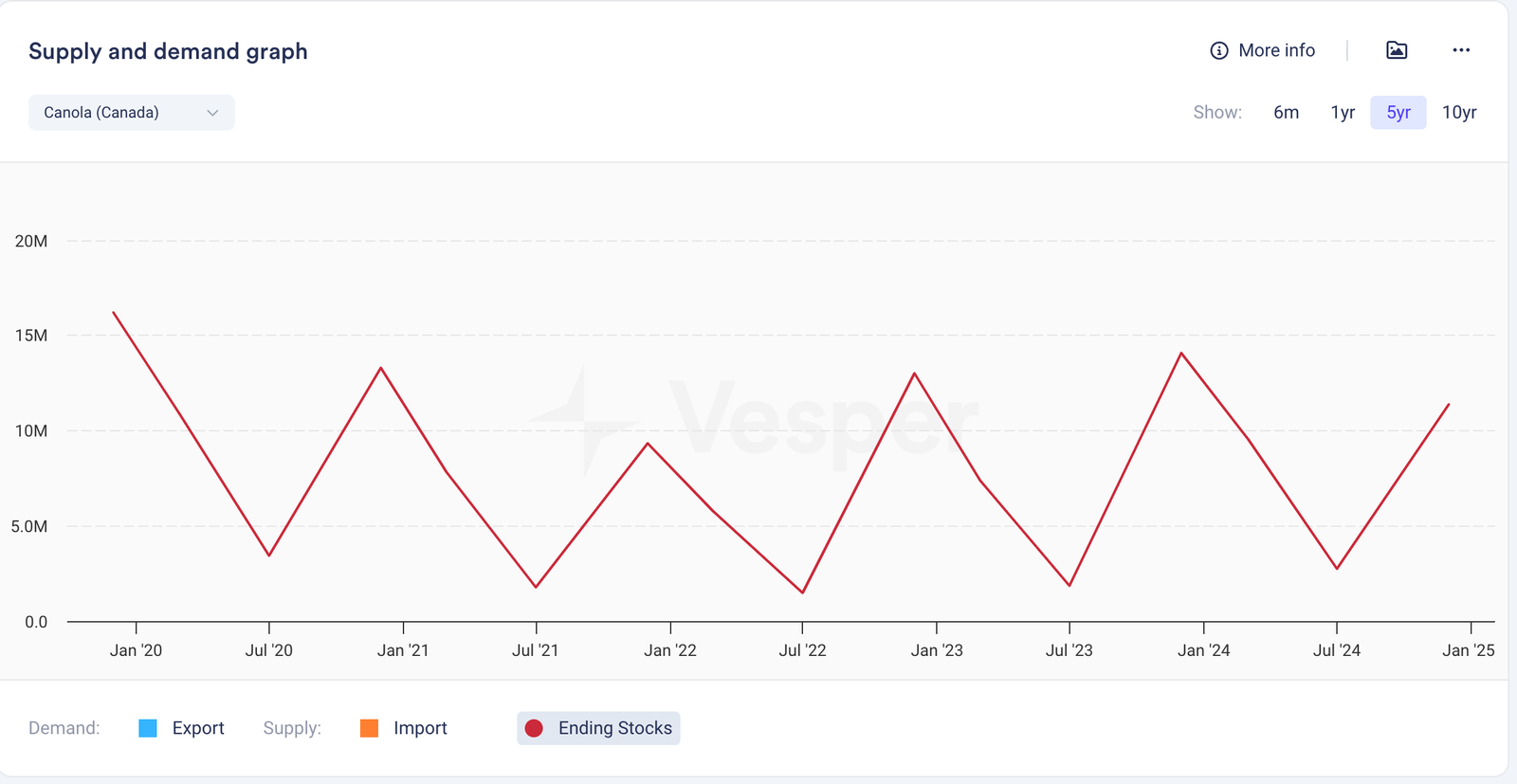Toggle the Import series label
Viewport: 1517px width, 784px height.
pos(420,728)
